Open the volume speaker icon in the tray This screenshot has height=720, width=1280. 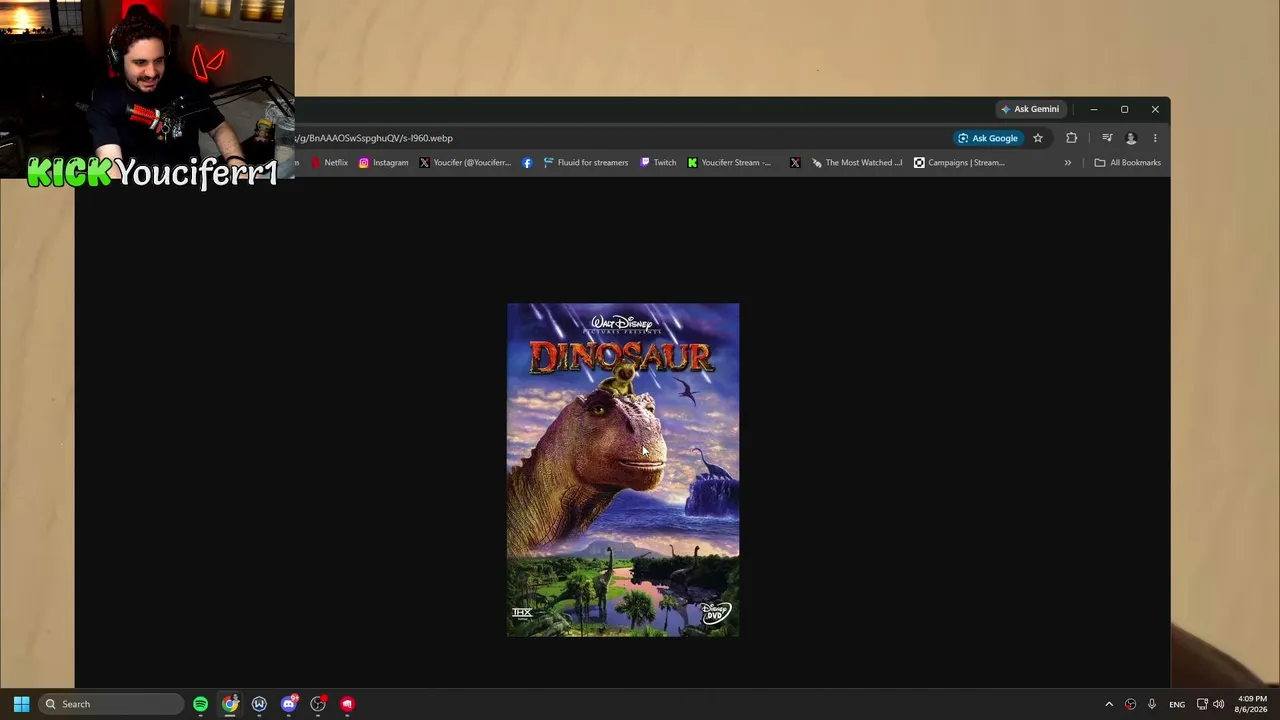1218,704
